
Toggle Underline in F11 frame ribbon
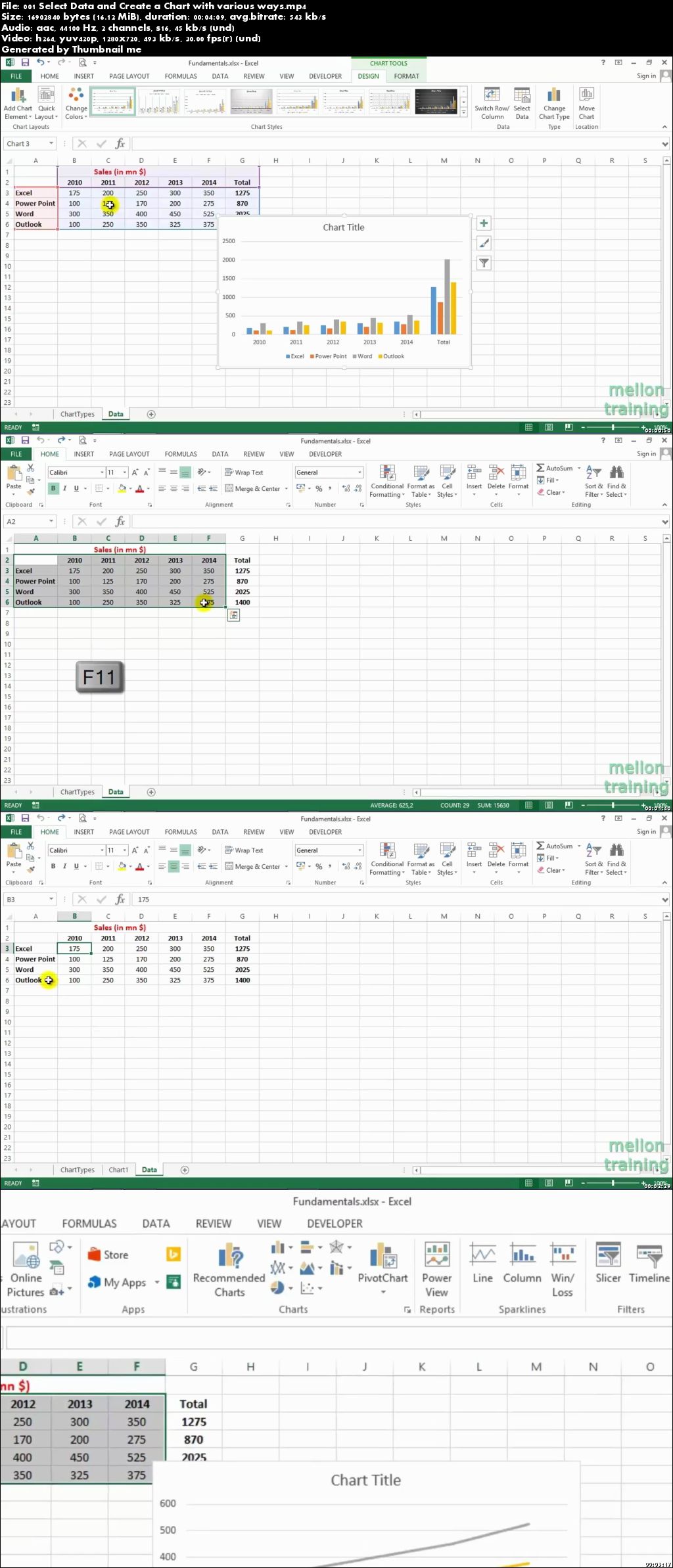click(76, 488)
